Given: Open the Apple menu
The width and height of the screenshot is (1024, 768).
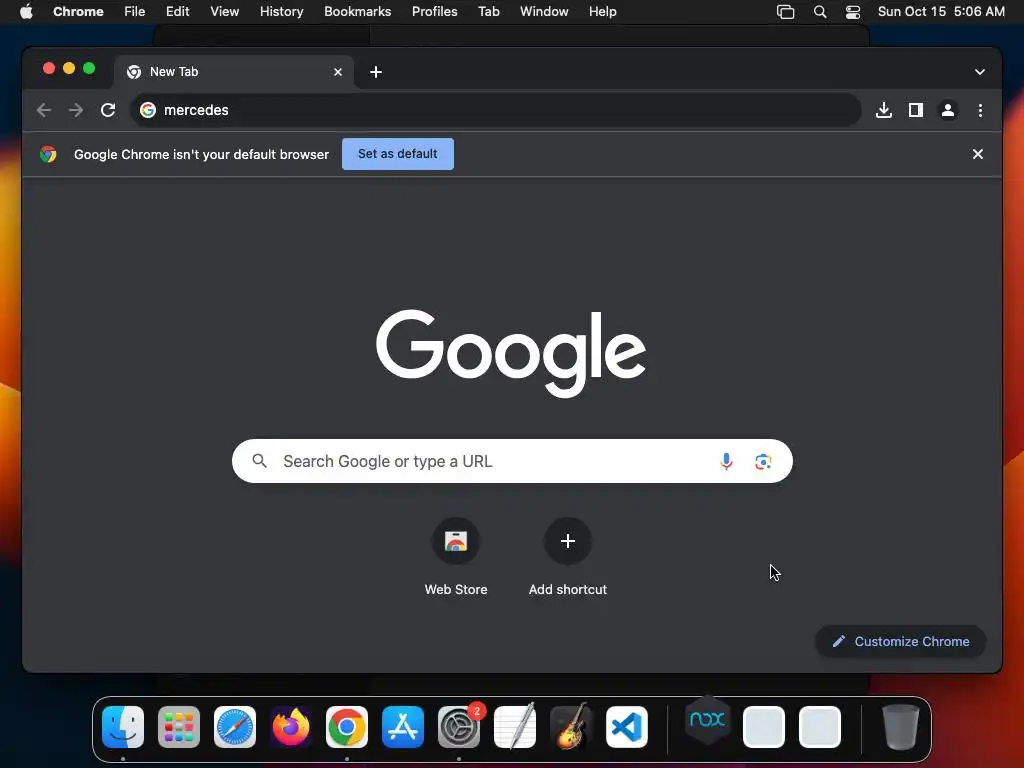Looking at the screenshot, I should (26, 12).
